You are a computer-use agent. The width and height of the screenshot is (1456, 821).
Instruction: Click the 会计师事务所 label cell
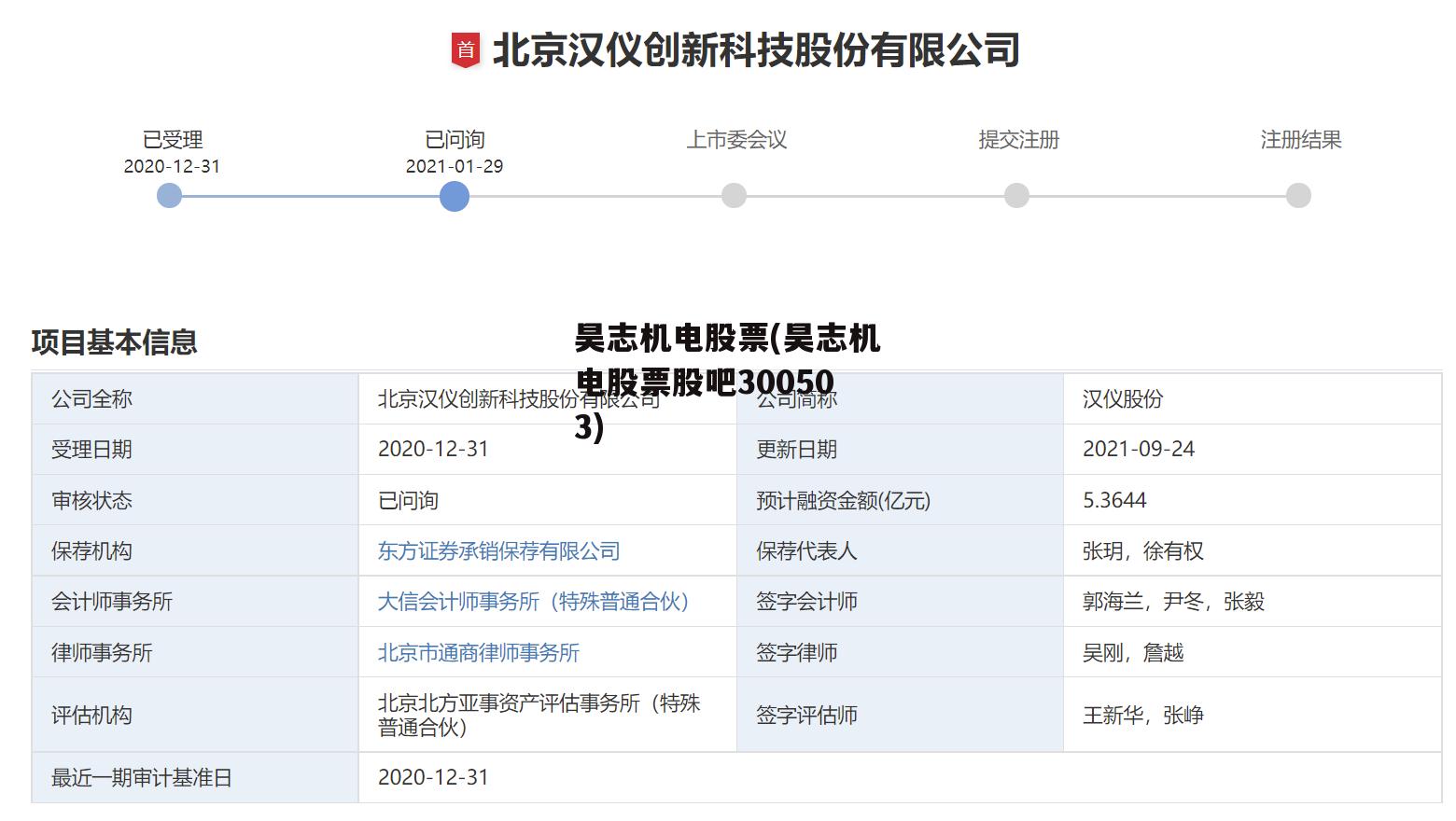pos(195,602)
